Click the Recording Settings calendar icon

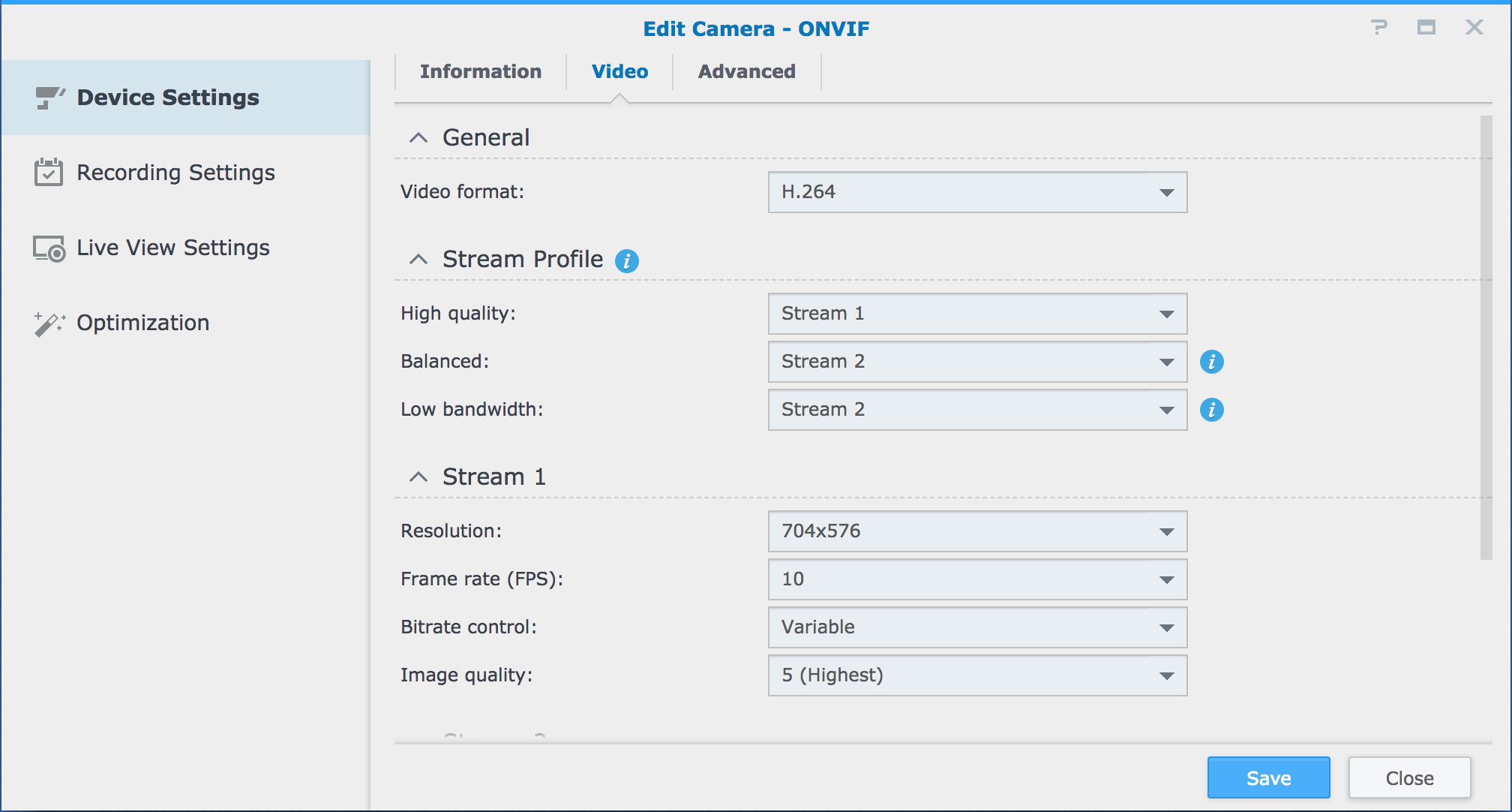click(49, 173)
